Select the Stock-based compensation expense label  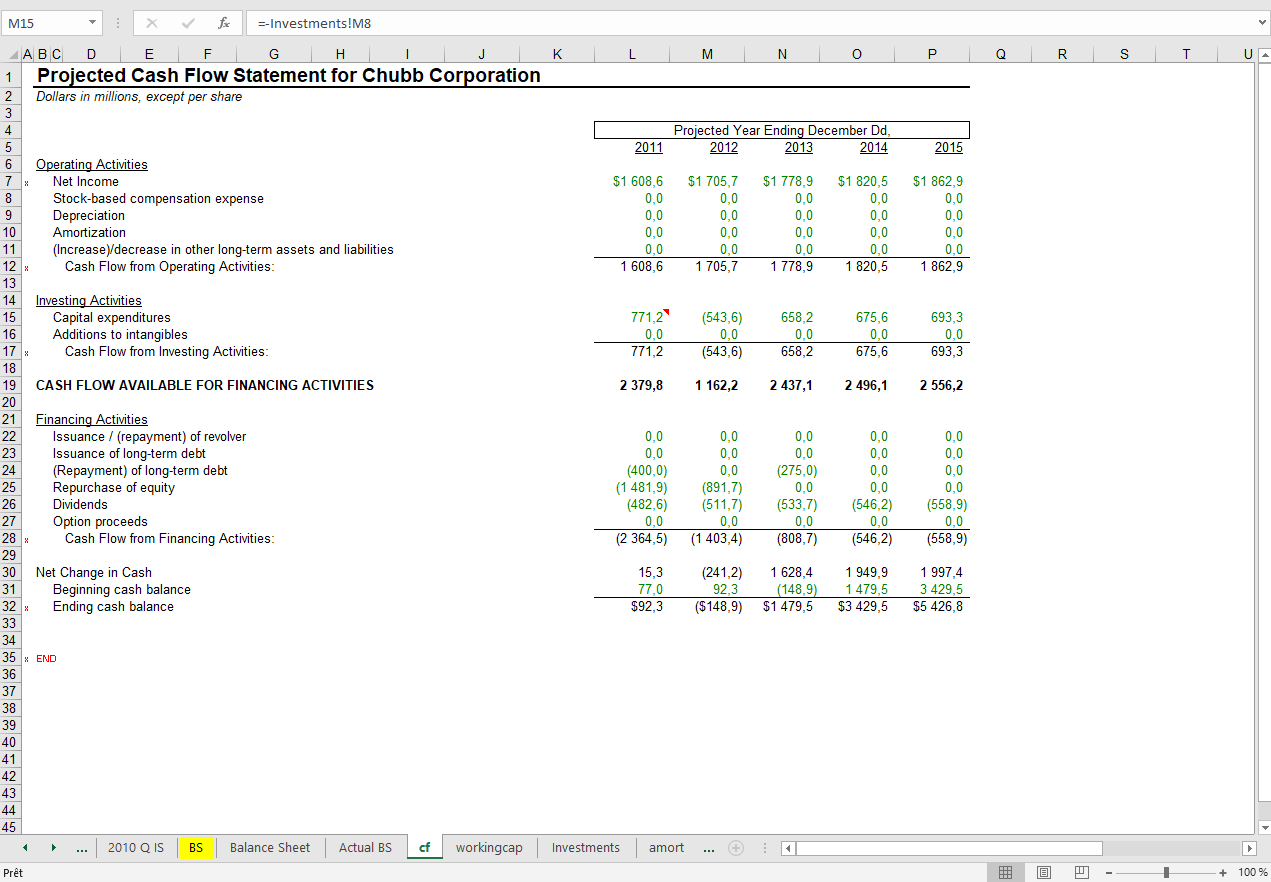coord(158,198)
